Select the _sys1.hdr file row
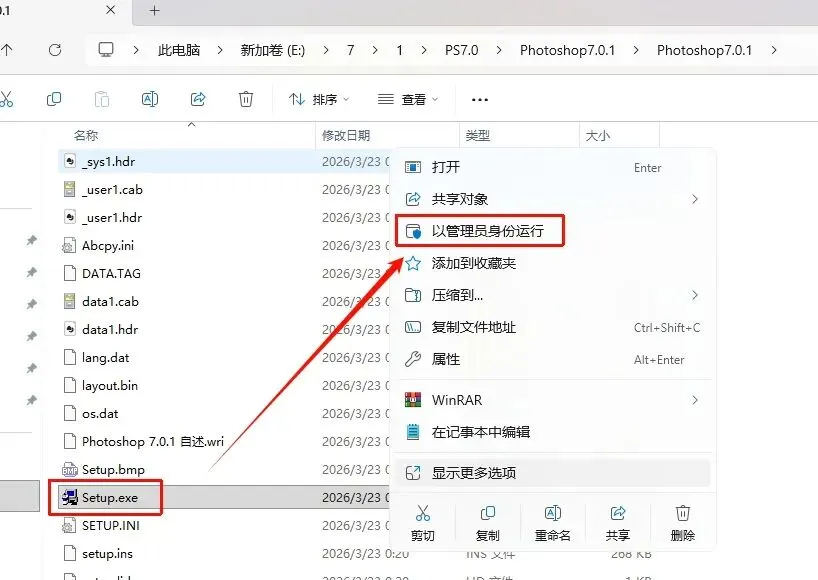 [224, 161]
